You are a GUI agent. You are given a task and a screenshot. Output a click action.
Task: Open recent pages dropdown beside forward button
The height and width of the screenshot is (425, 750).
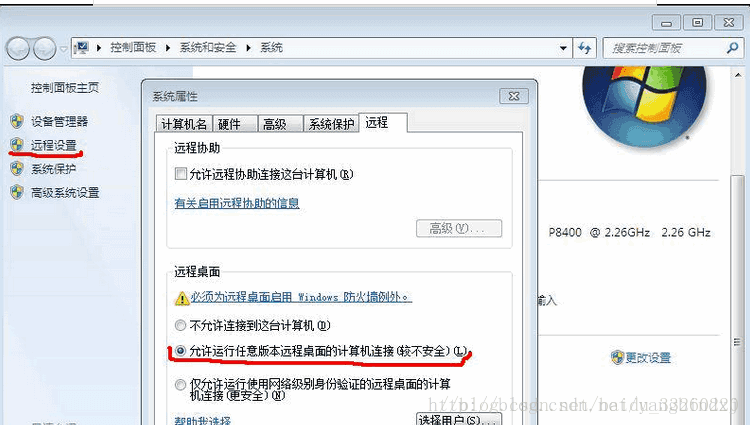[64, 49]
